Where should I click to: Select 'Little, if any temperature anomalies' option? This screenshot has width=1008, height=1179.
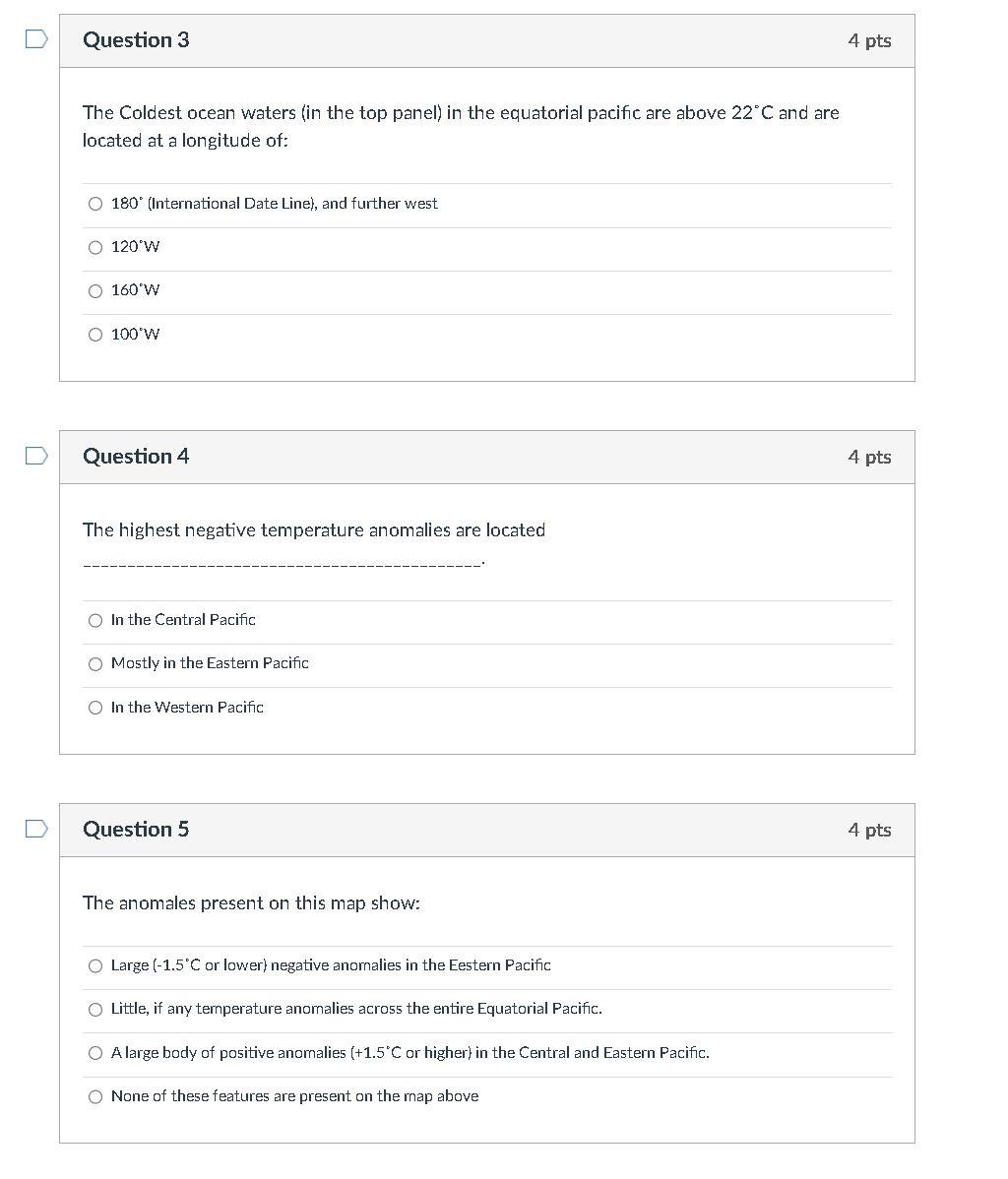(95, 1009)
